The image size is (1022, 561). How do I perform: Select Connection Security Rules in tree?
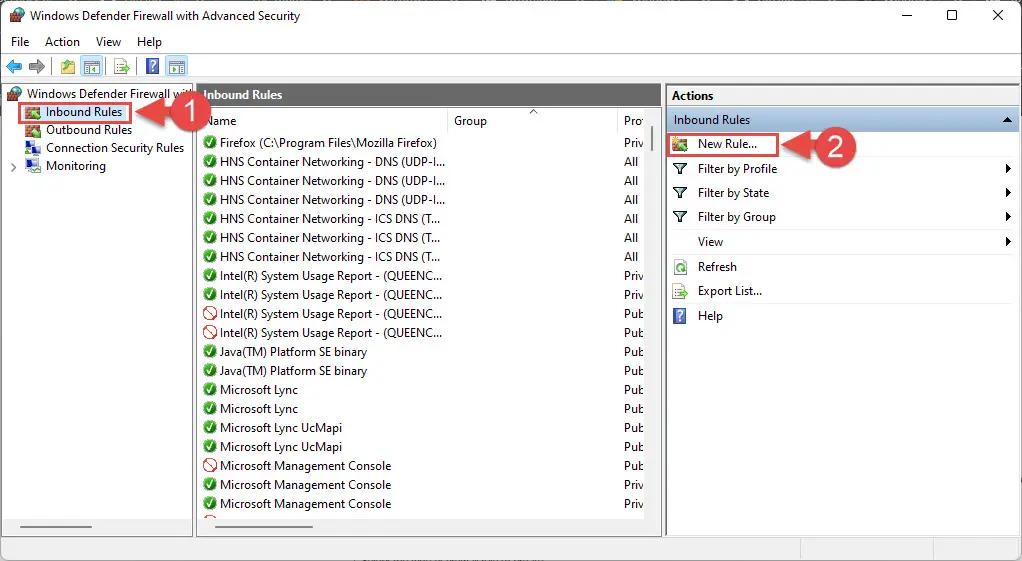point(114,148)
